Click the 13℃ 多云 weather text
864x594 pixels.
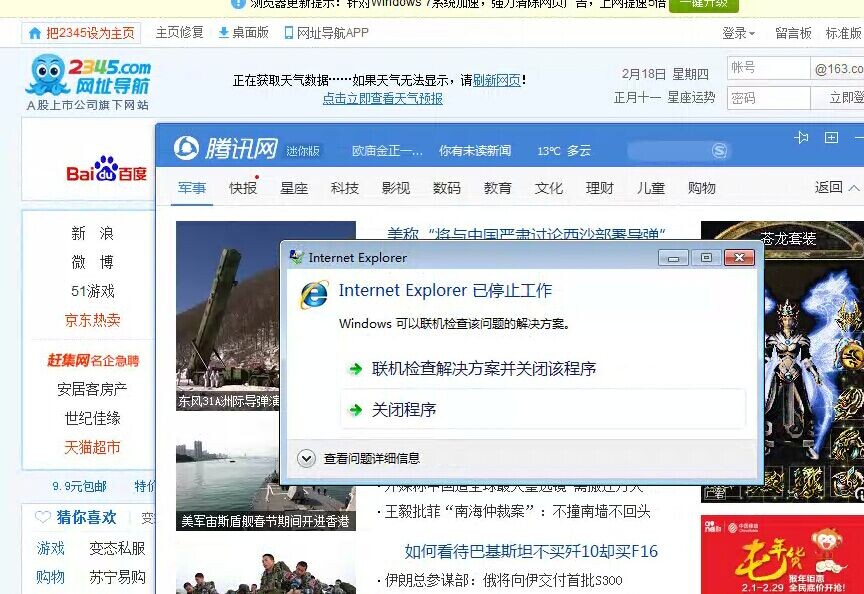click(564, 150)
